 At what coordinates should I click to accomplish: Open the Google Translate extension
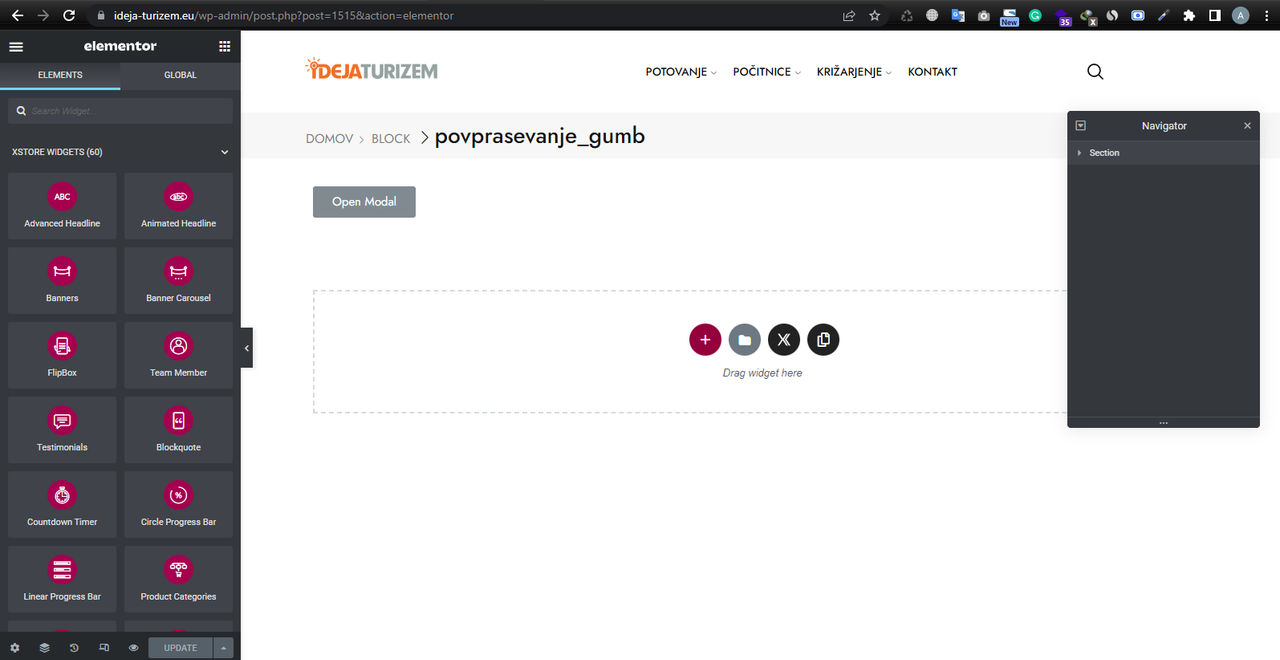click(958, 16)
